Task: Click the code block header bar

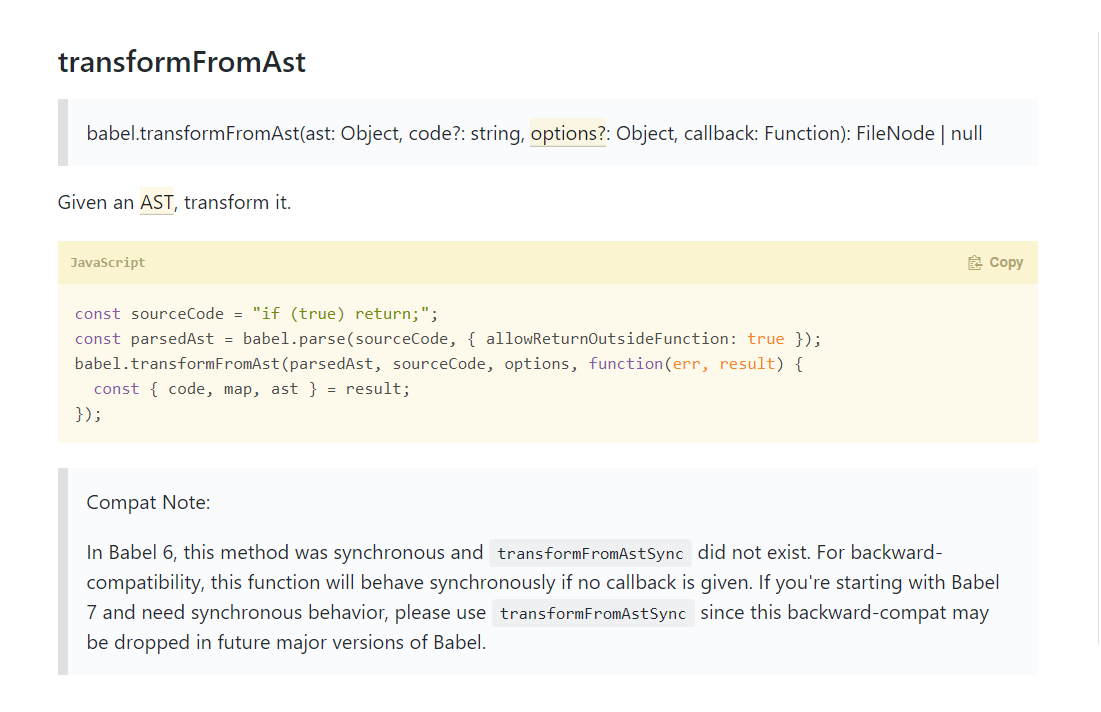Action: [548, 263]
